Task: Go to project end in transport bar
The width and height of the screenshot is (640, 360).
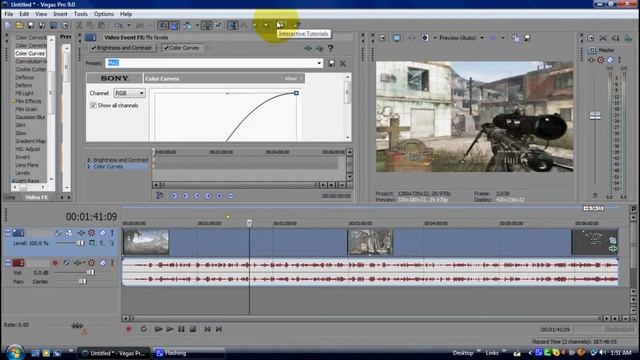Action: coord(219,329)
